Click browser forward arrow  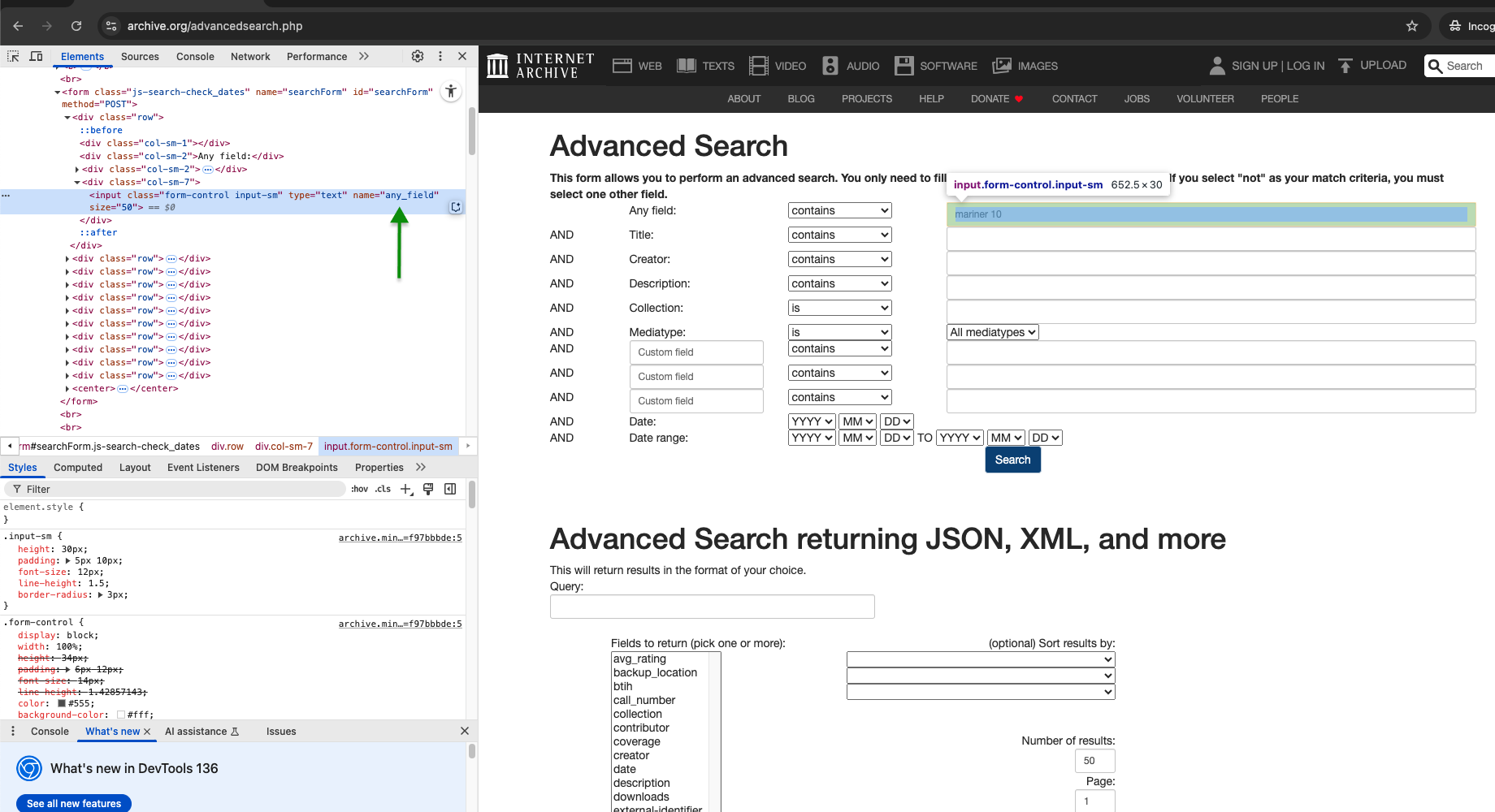tap(47, 26)
